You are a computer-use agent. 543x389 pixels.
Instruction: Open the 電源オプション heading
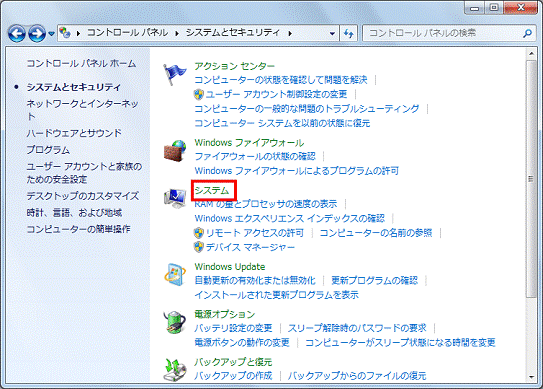[x=224, y=314]
